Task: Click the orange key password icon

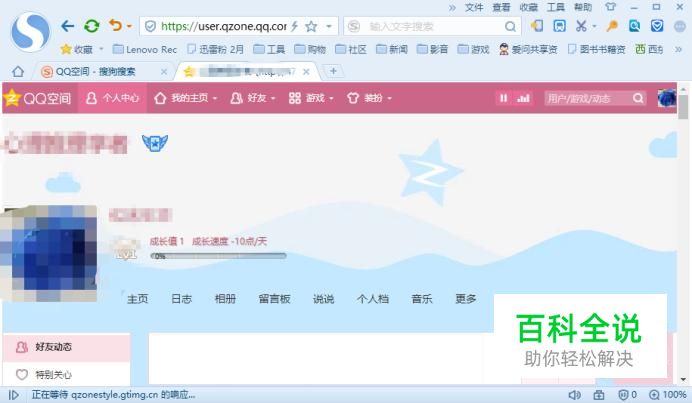Action: pos(612,26)
